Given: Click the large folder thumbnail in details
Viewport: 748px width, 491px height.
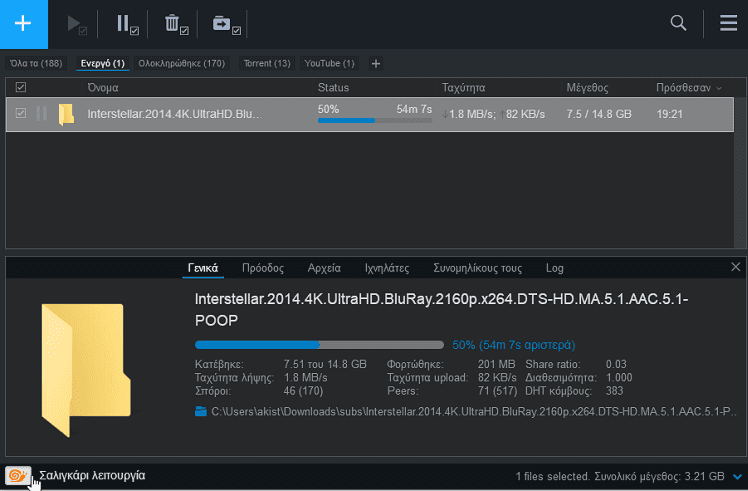Looking at the screenshot, I should point(86,370).
